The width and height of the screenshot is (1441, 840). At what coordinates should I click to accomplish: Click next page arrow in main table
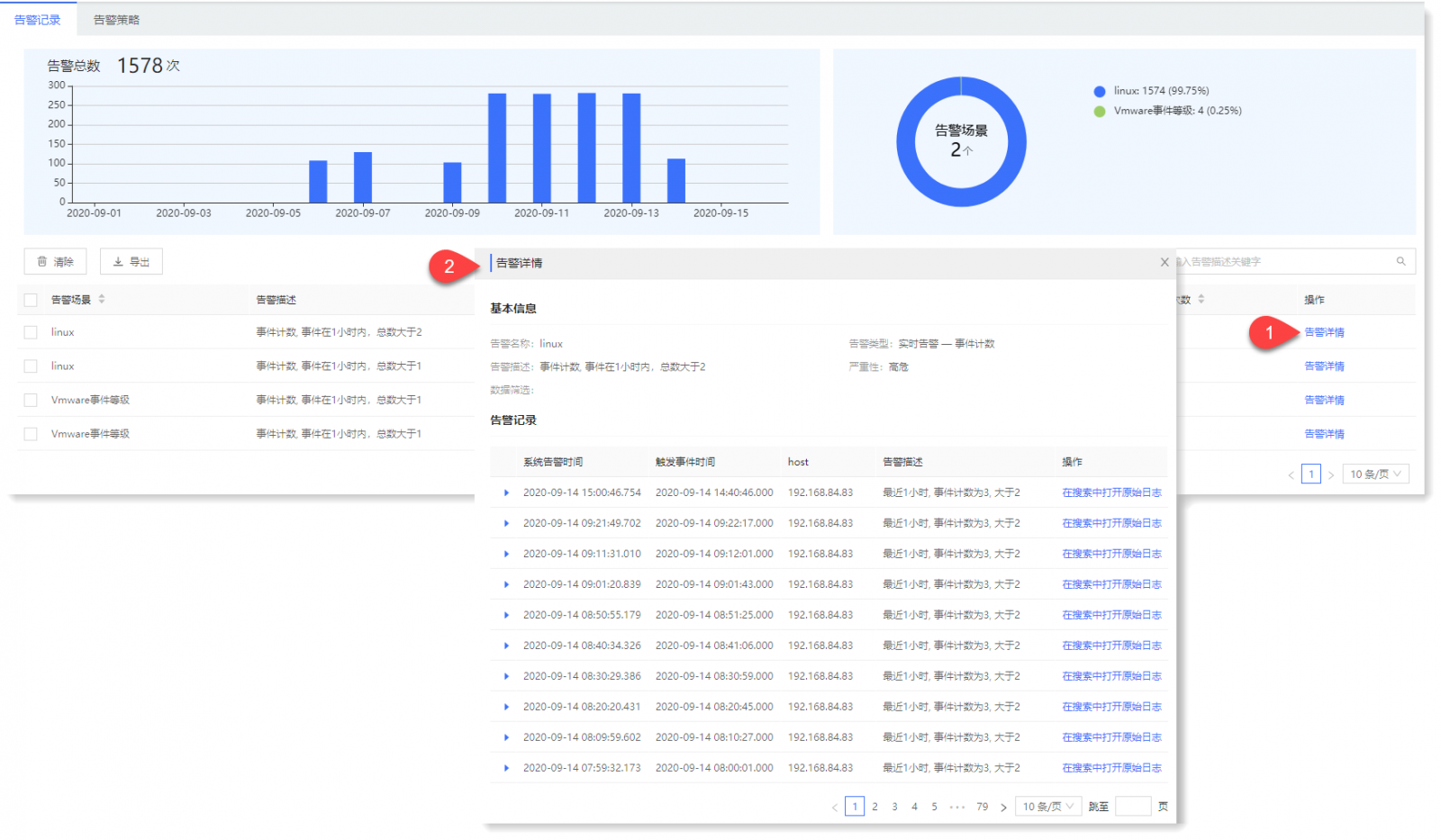click(1330, 474)
